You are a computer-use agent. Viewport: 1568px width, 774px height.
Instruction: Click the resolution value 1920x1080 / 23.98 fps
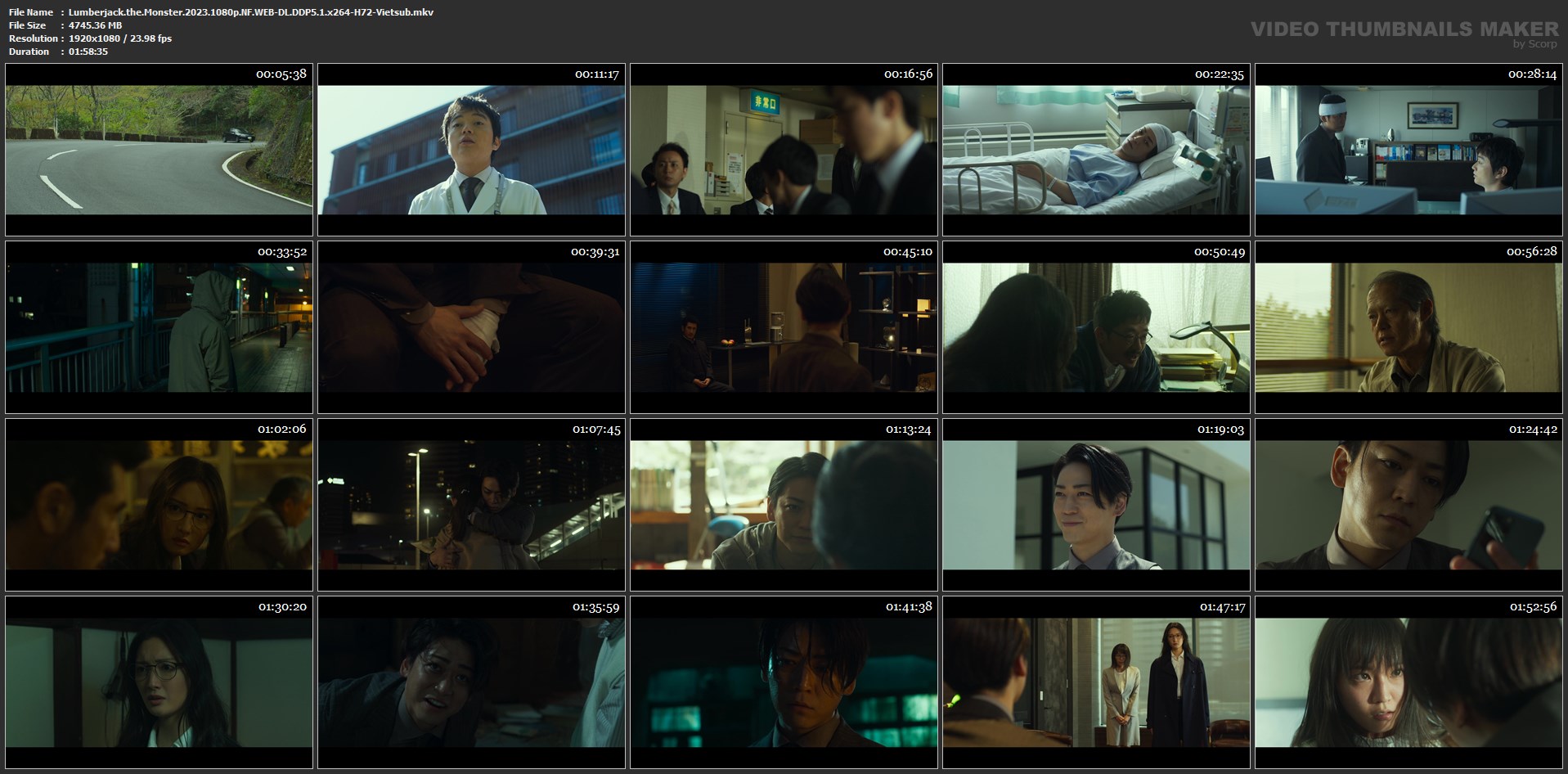pyautogui.click(x=120, y=38)
